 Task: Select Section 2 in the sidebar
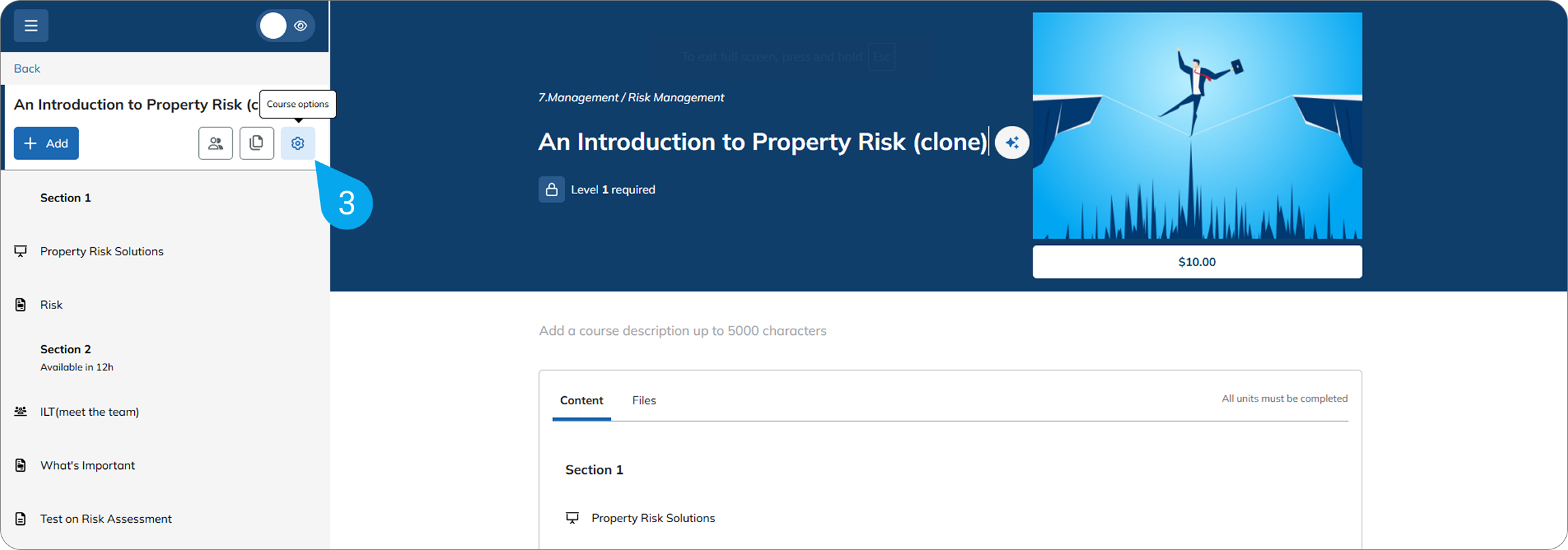[x=65, y=349]
